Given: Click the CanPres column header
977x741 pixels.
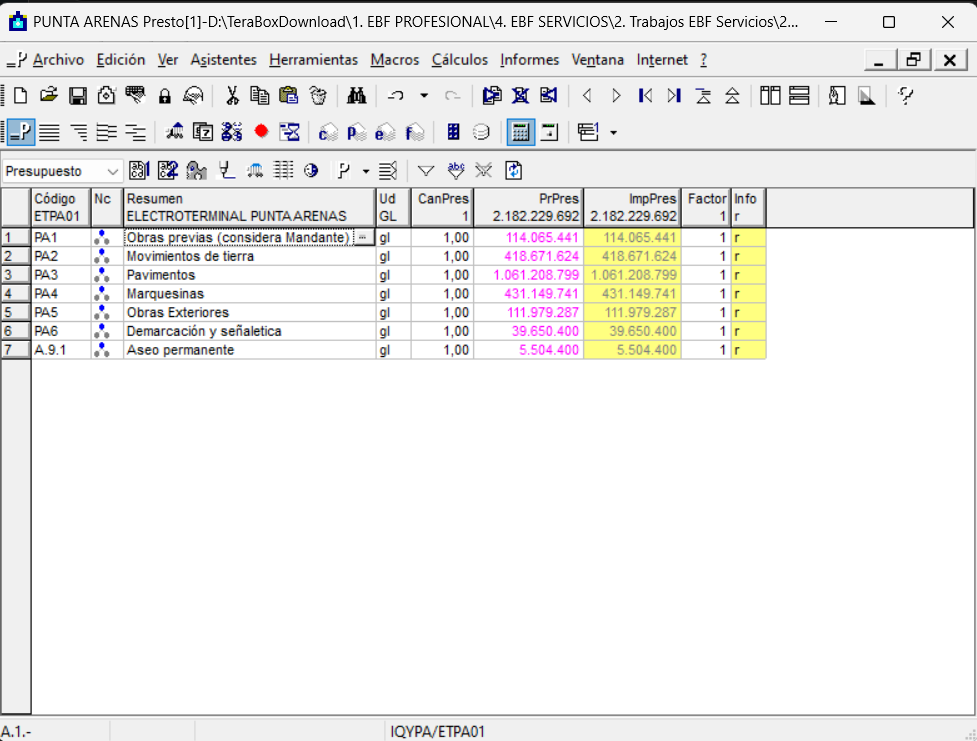Looking at the screenshot, I should [x=442, y=208].
